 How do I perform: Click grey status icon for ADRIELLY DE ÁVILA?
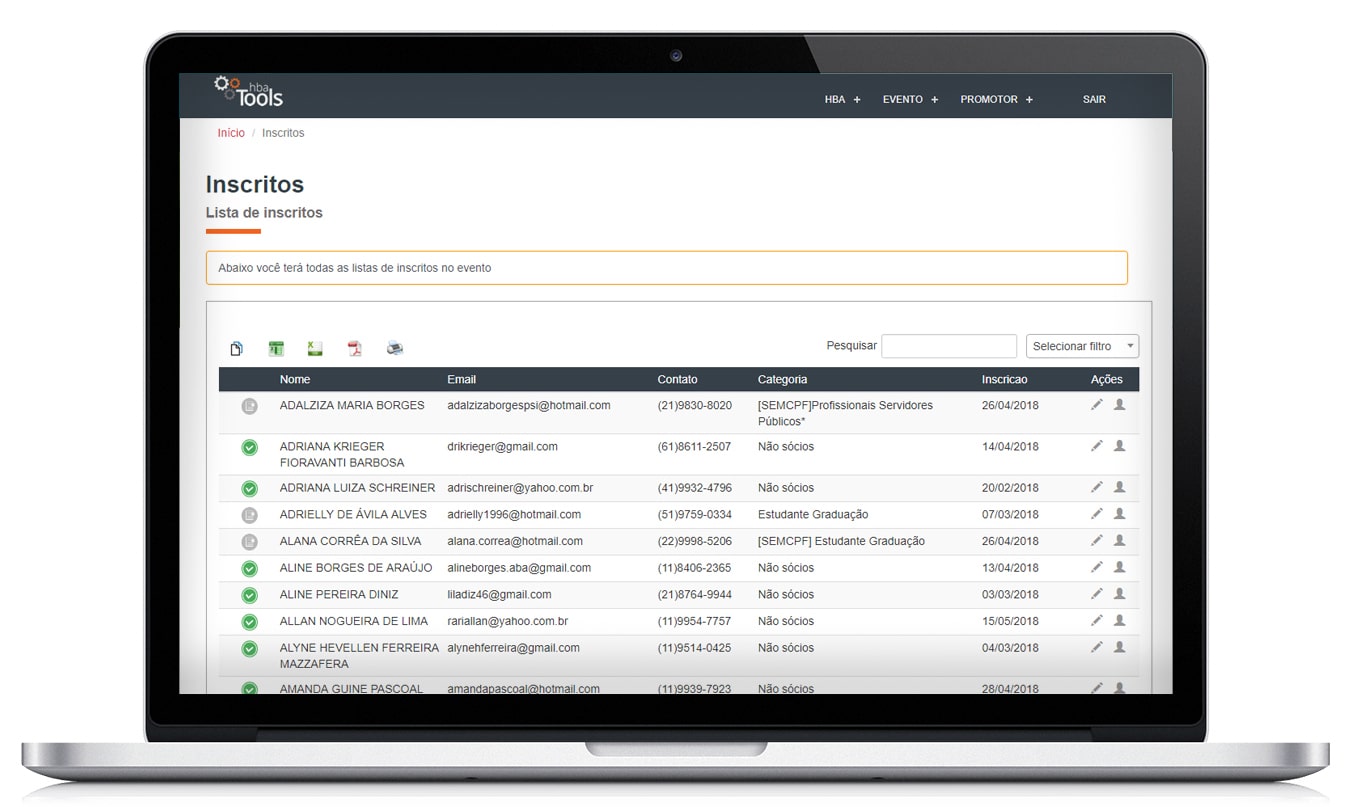[x=249, y=515]
